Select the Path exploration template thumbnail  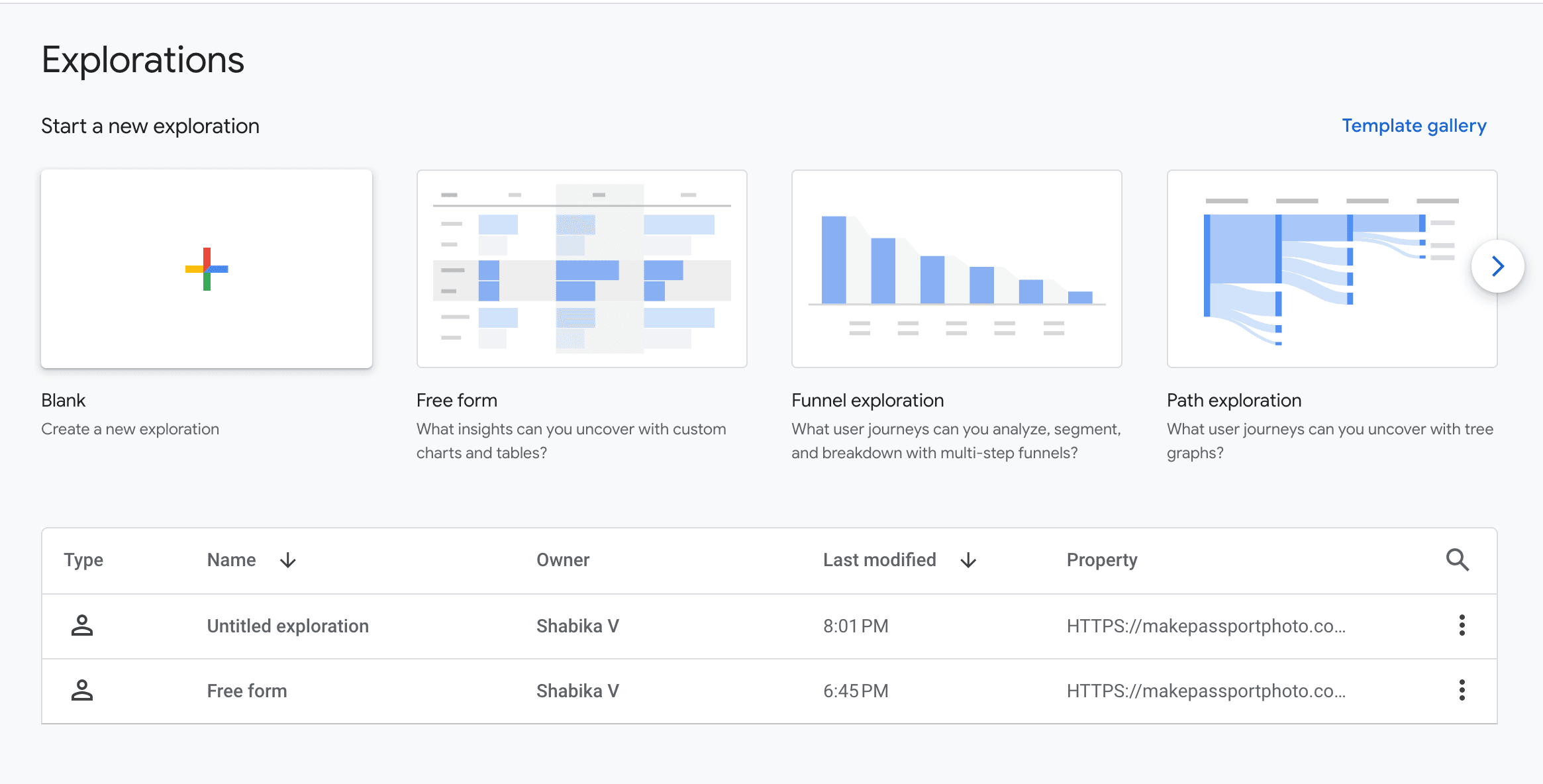(x=1331, y=269)
